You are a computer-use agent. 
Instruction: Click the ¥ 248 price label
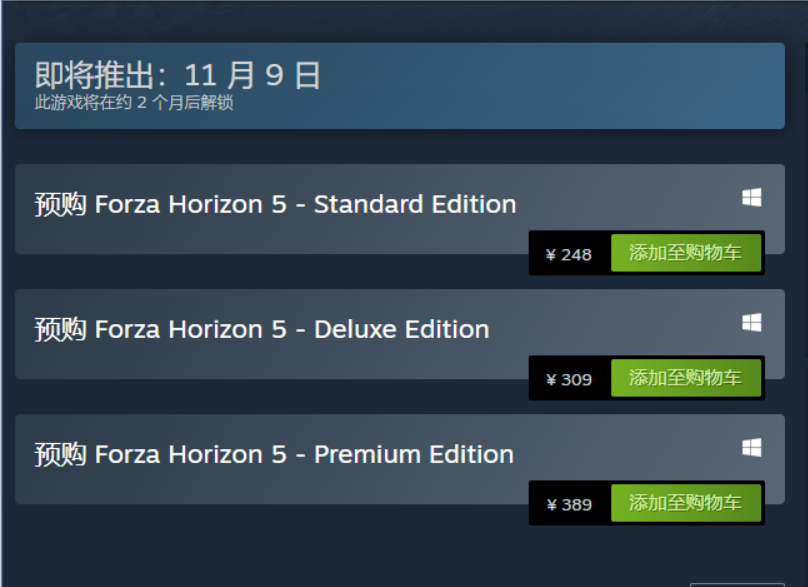(569, 255)
